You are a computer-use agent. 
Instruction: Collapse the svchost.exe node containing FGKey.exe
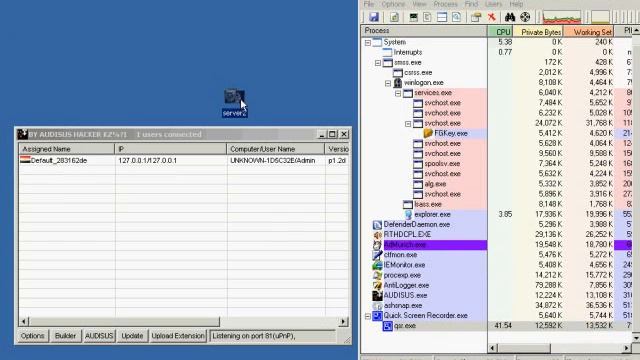(408, 124)
